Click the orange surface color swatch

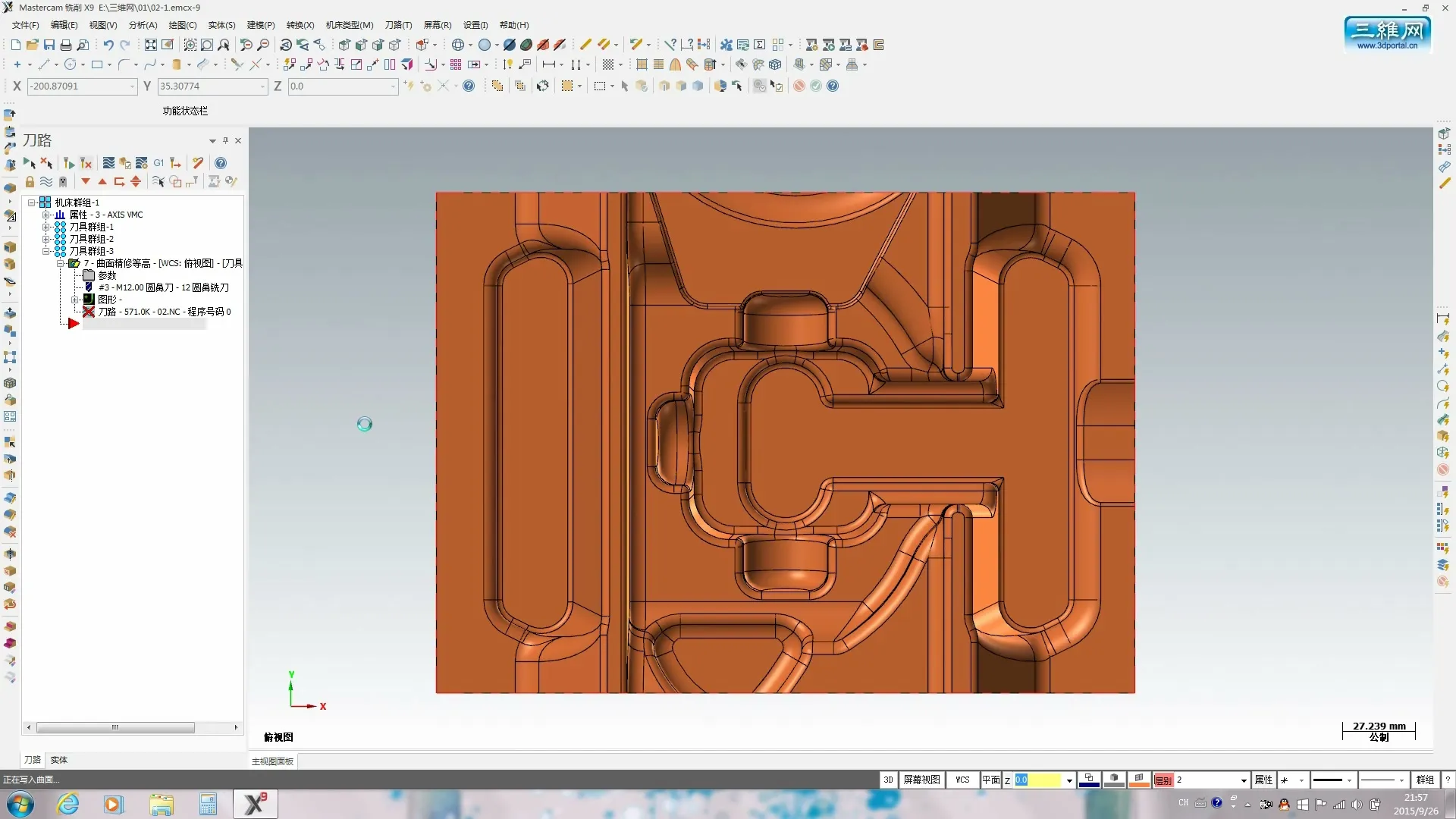click(x=1139, y=780)
